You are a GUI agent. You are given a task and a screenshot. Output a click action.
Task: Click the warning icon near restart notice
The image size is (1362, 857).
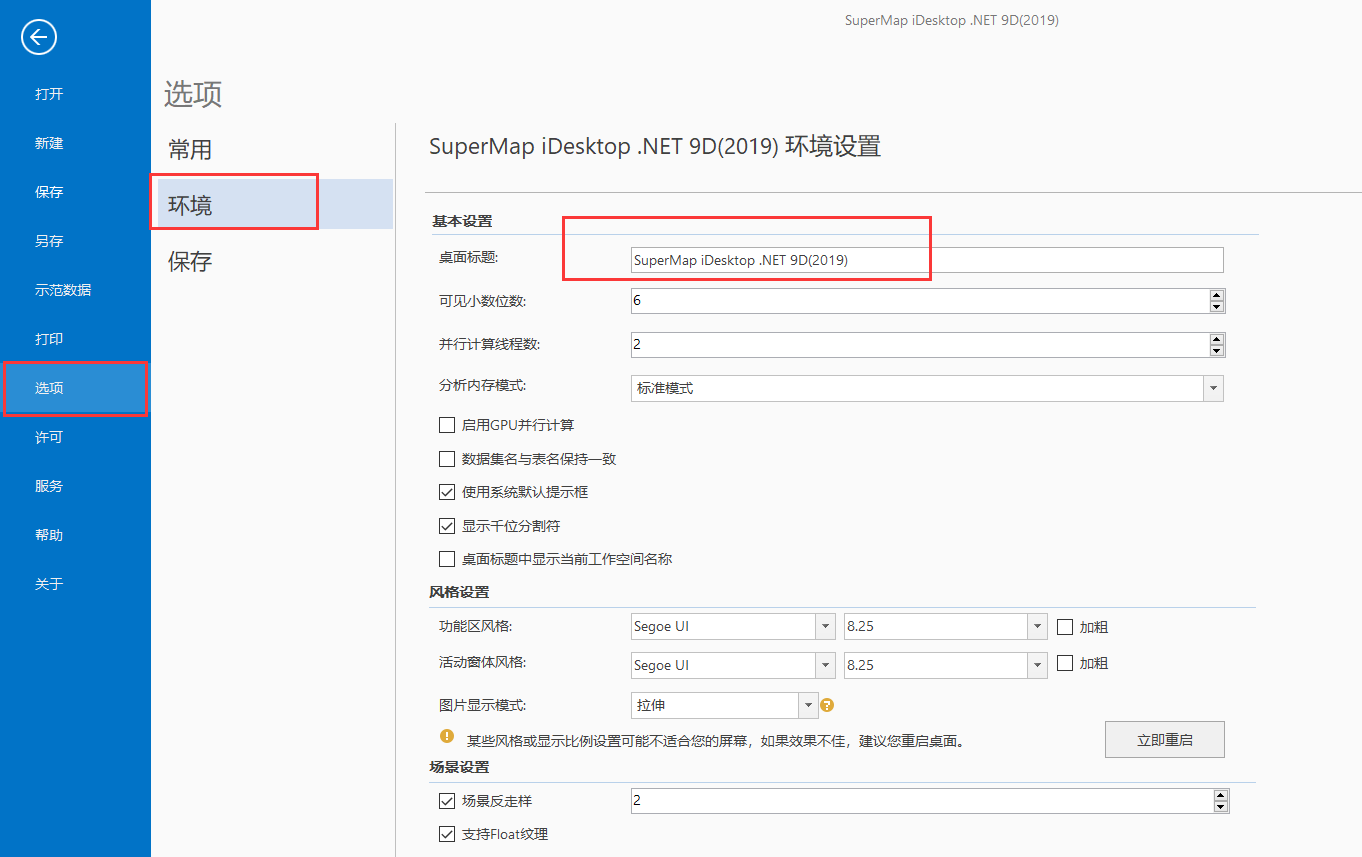pos(447,737)
